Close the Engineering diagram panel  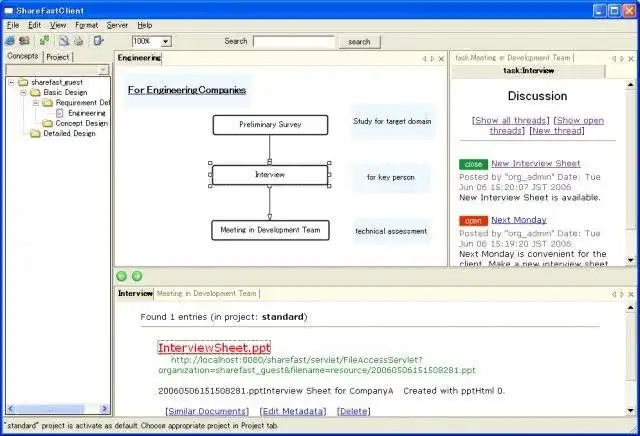(441, 59)
